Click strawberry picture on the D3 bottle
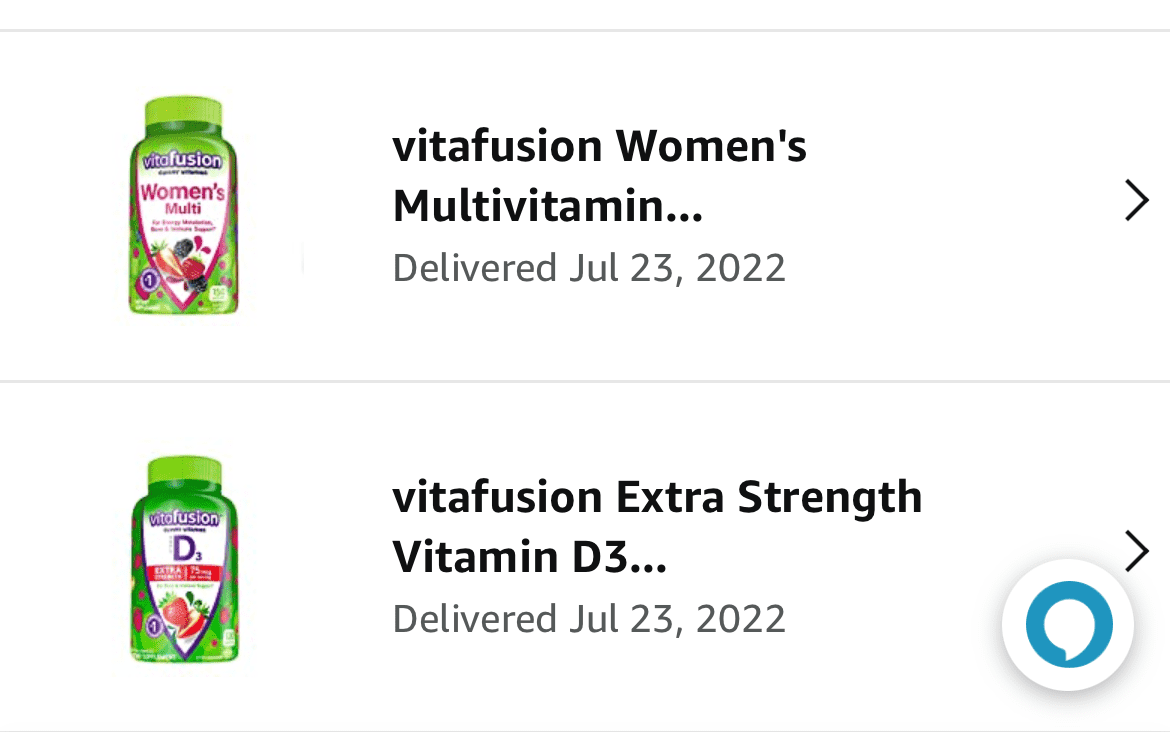The height and width of the screenshot is (732, 1170). click(180, 611)
